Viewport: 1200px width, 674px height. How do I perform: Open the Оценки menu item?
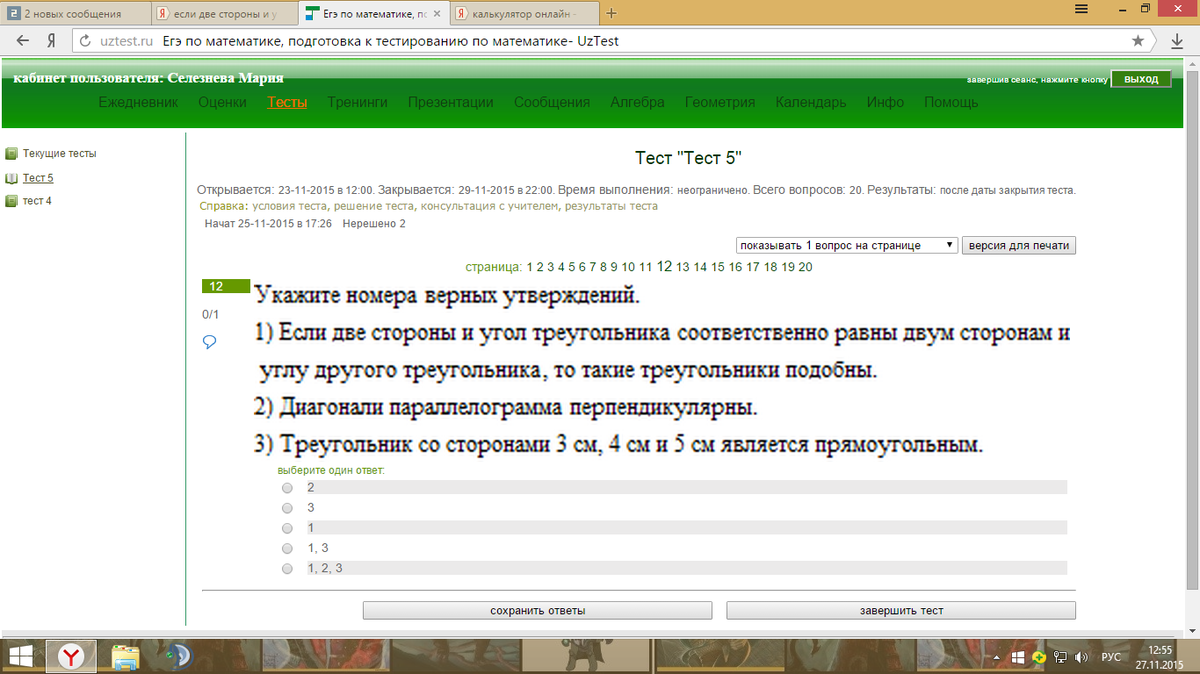(x=222, y=102)
